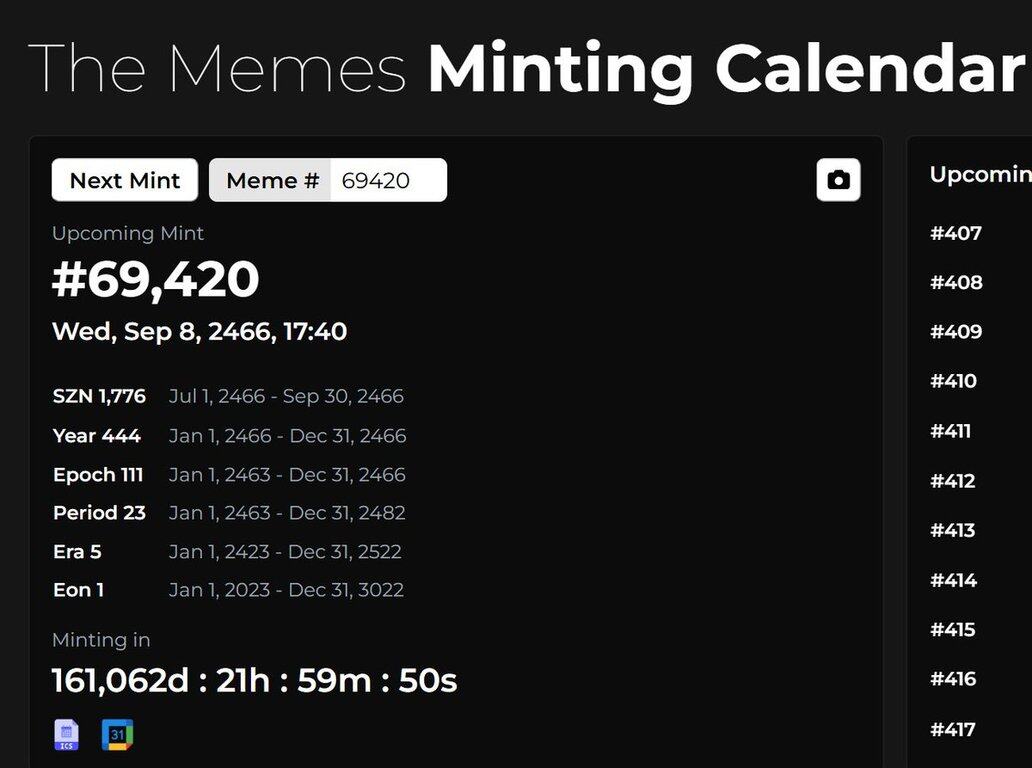The image size is (1032, 768).
Task: Select upcoming mint #415
Action: click(952, 630)
